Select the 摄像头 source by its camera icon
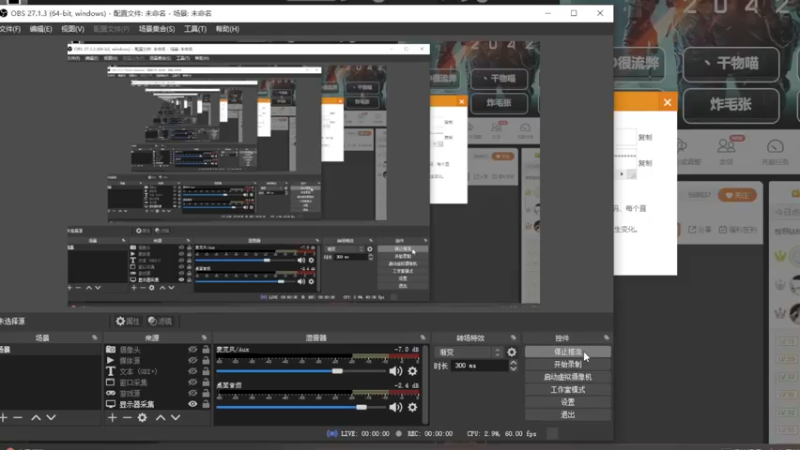Viewport: 800px width, 450px height. [x=111, y=349]
